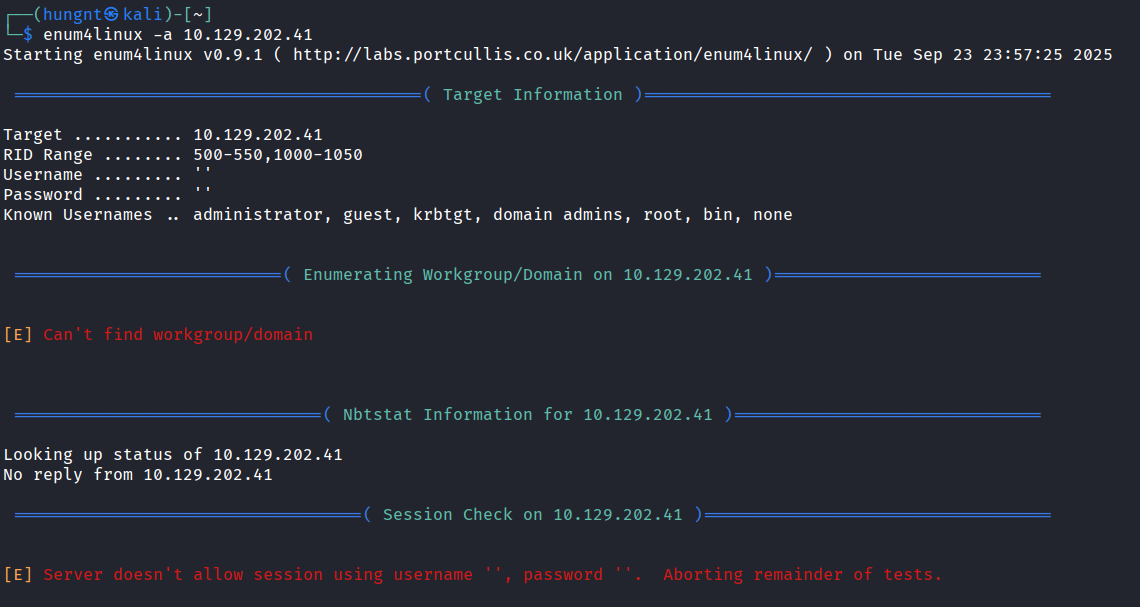Click the red "Can't find workgroup/domain" error text
1140x607 pixels.
click(178, 334)
